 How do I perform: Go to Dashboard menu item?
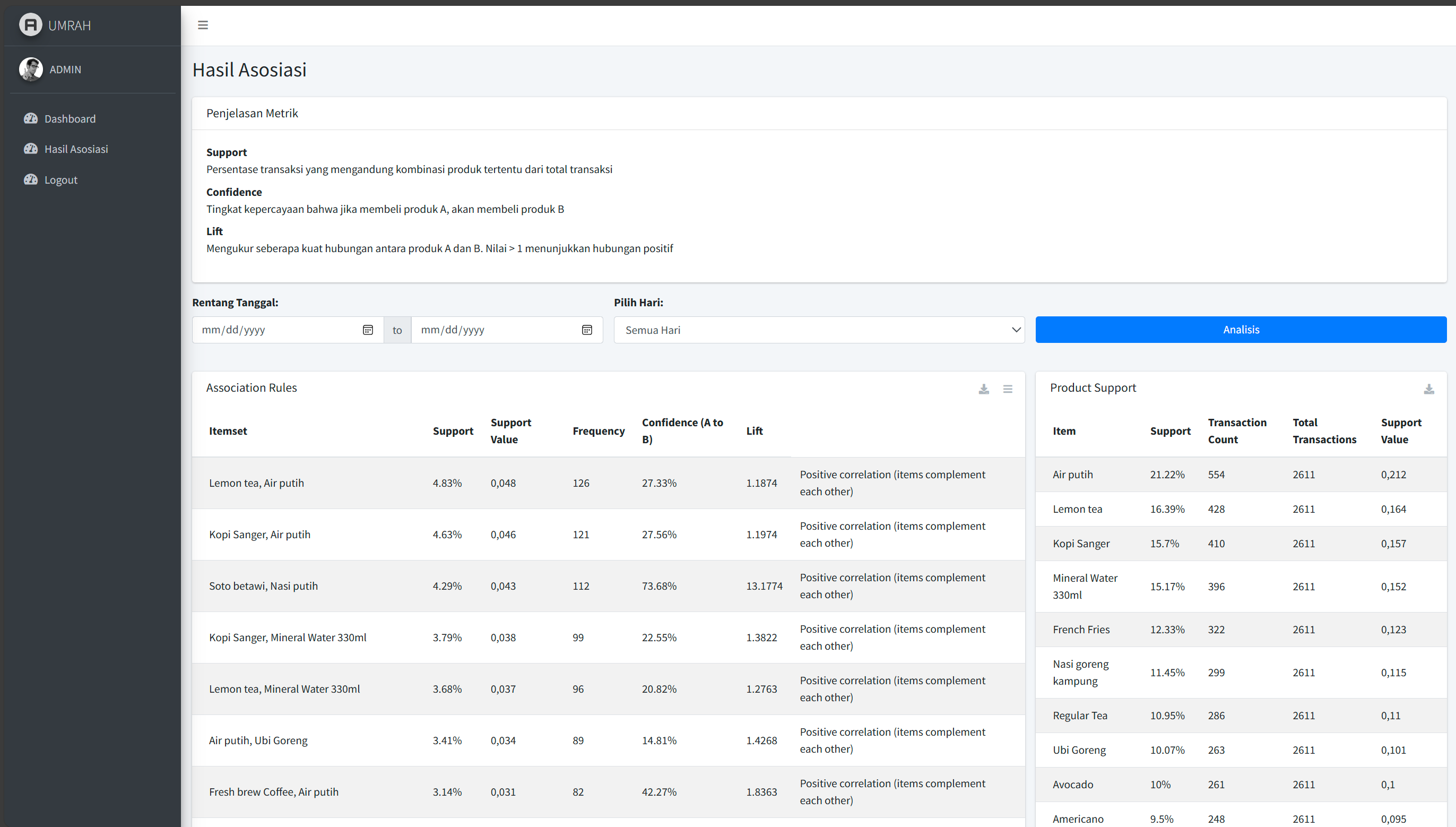click(70, 119)
